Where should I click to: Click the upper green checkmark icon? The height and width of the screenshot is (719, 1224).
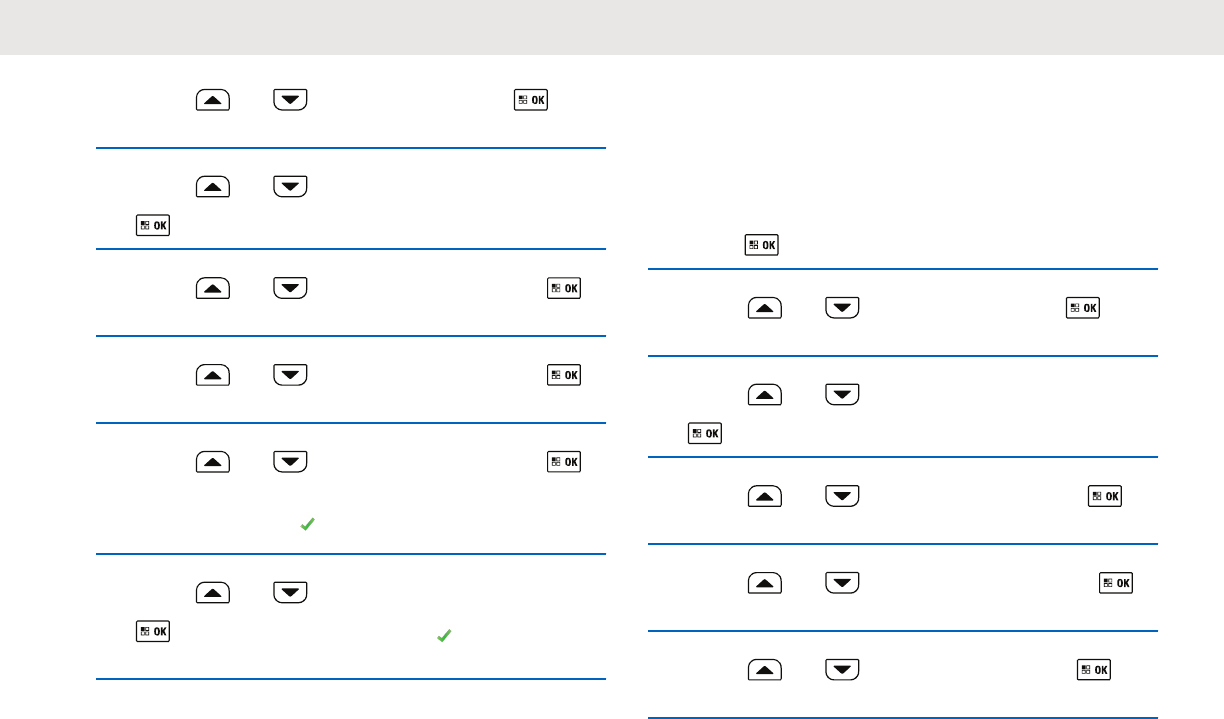pyautogui.click(x=308, y=523)
